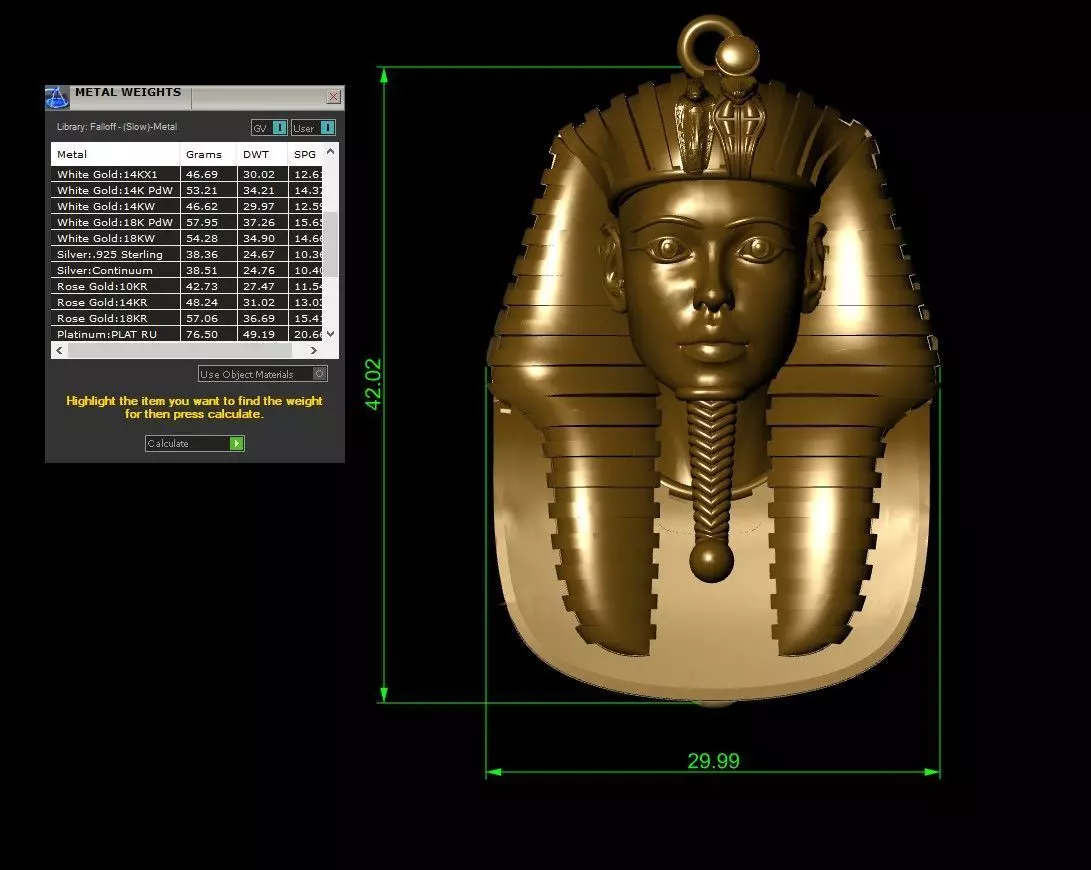The height and width of the screenshot is (870, 1091).
Task: Click the 49.19 DWT cell
Action: click(262, 334)
